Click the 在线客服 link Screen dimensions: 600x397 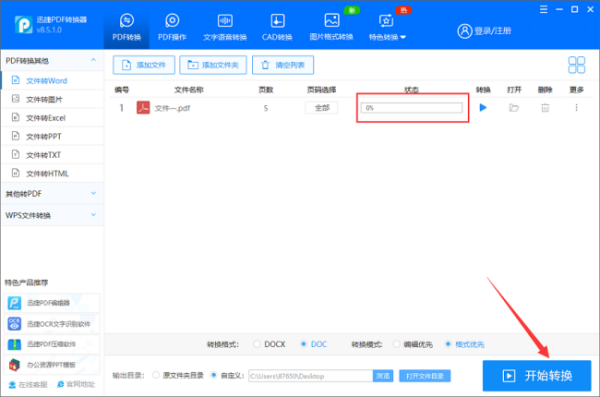[x=28, y=384]
